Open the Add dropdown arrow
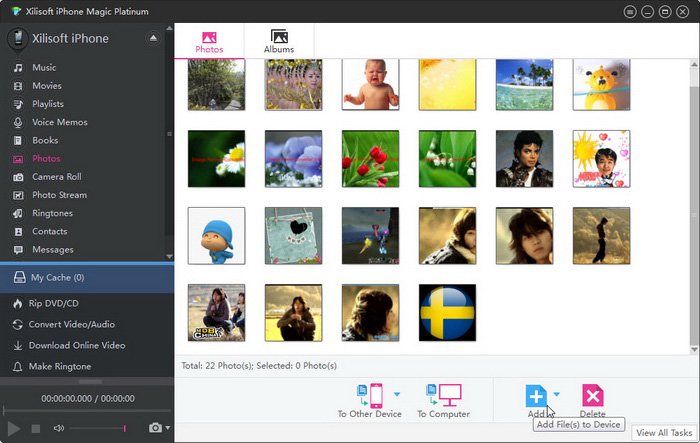 point(557,394)
